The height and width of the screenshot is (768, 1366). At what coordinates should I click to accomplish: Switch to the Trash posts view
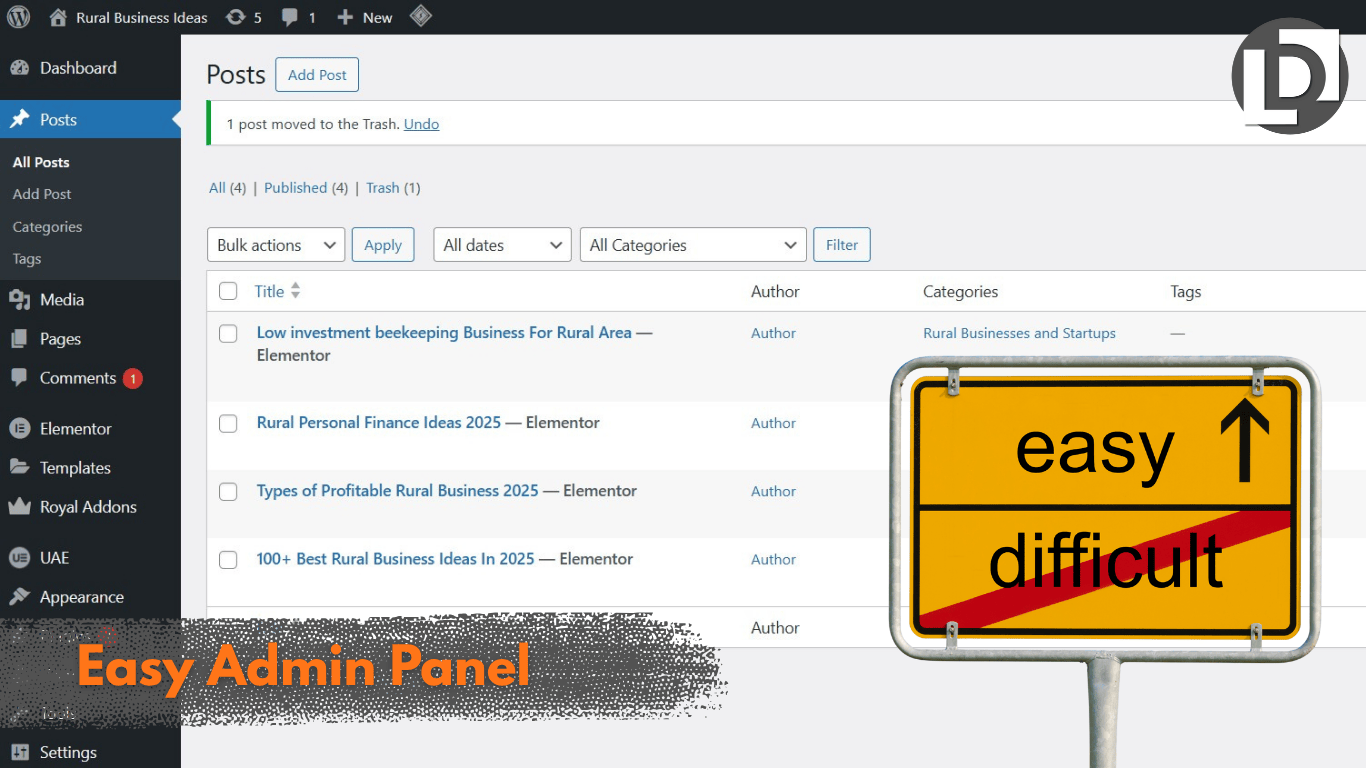point(382,188)
